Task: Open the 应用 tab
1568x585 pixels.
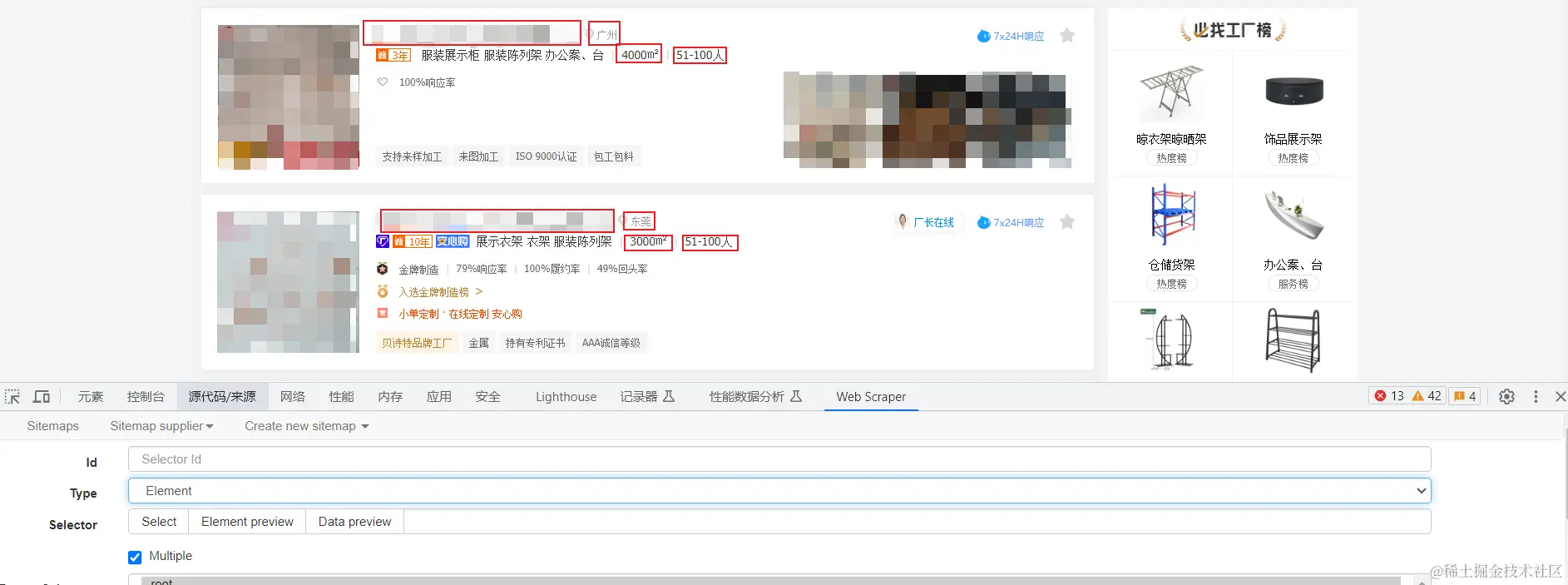Action: [439, 397]
